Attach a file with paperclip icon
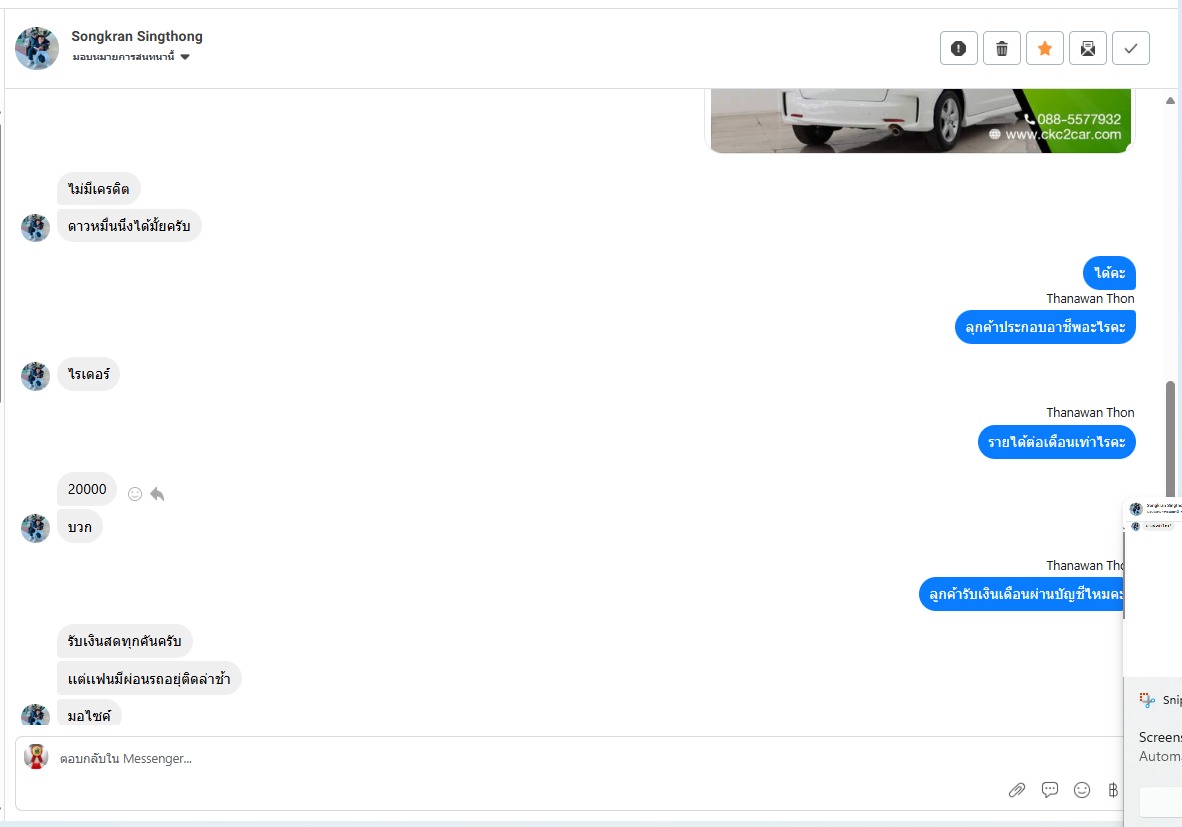1182x827 pixels. point(1017,789)
